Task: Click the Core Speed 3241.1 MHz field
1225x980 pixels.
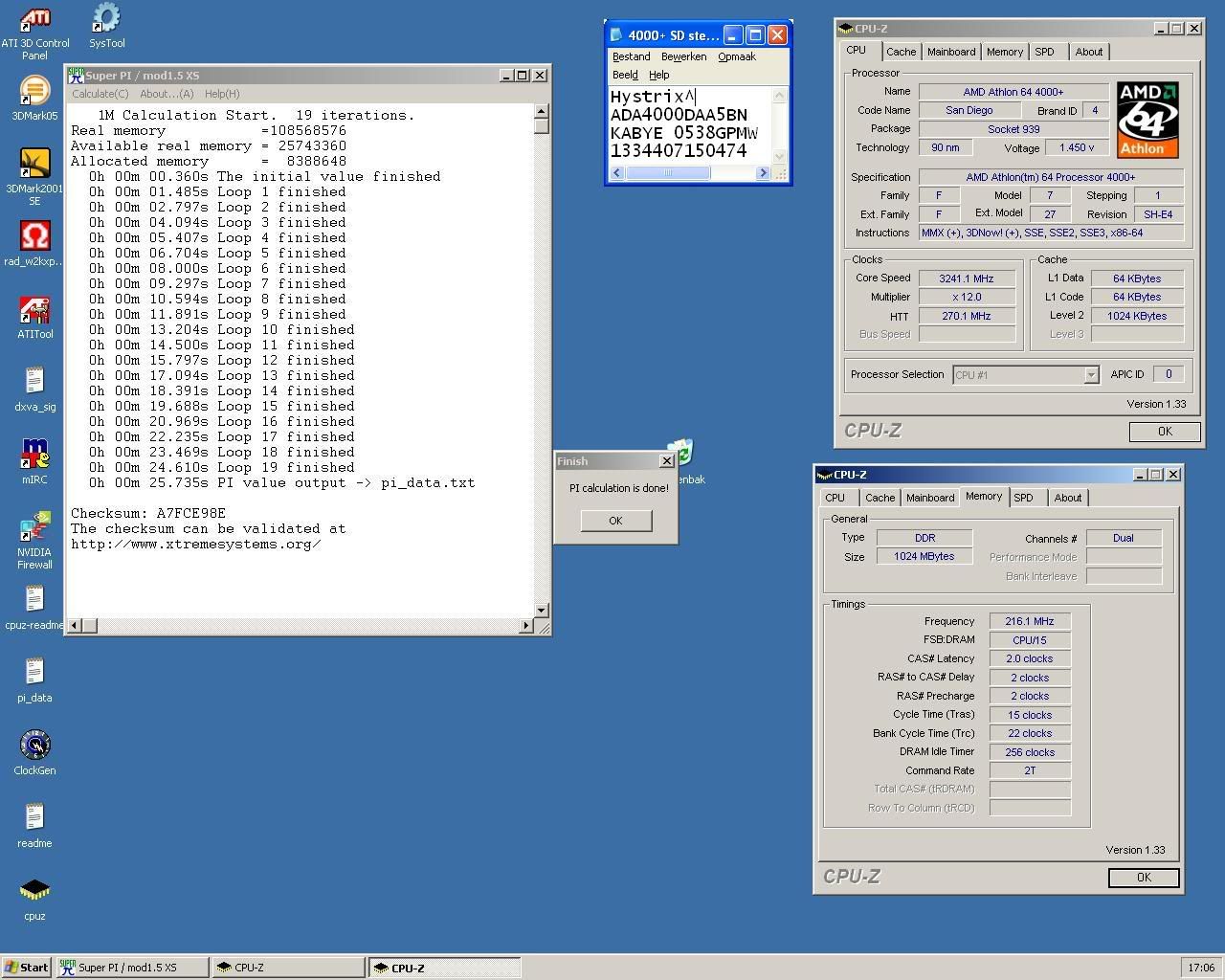Action: click(967, 278)
